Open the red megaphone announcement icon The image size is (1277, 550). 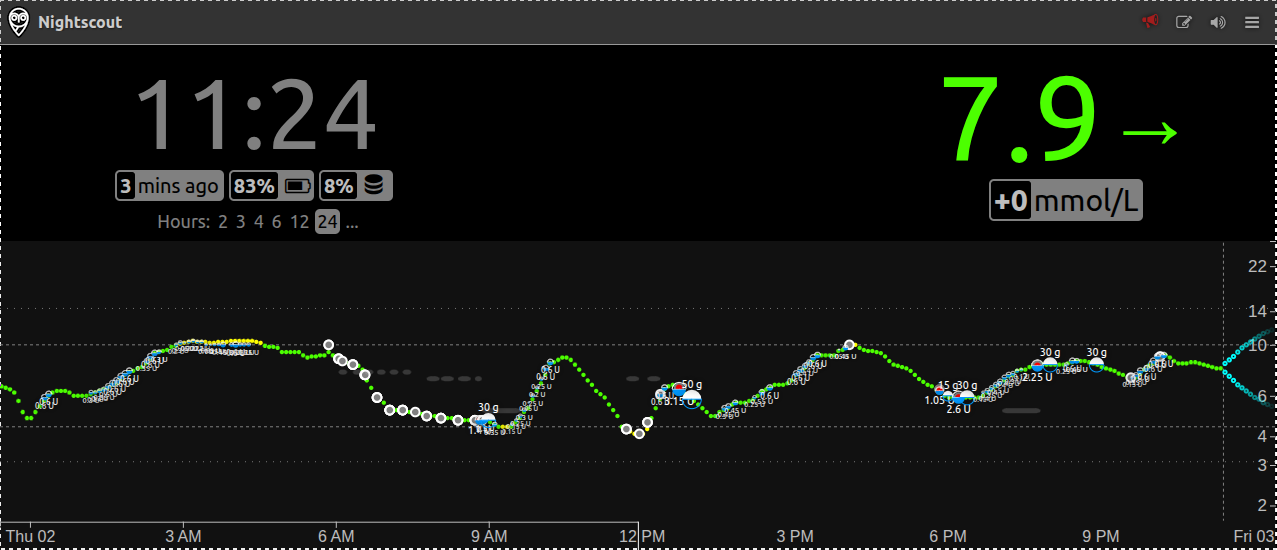[1150, 22]
